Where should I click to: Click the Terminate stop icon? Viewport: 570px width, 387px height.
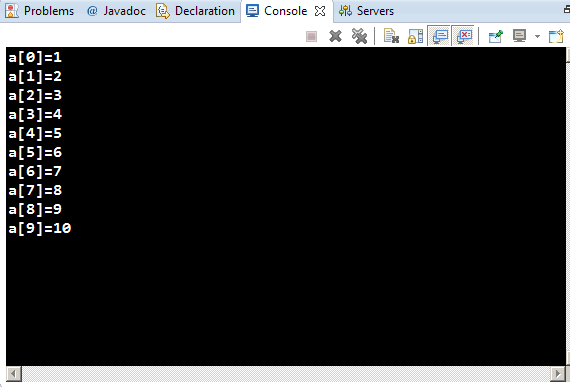[x=311, y=36]
